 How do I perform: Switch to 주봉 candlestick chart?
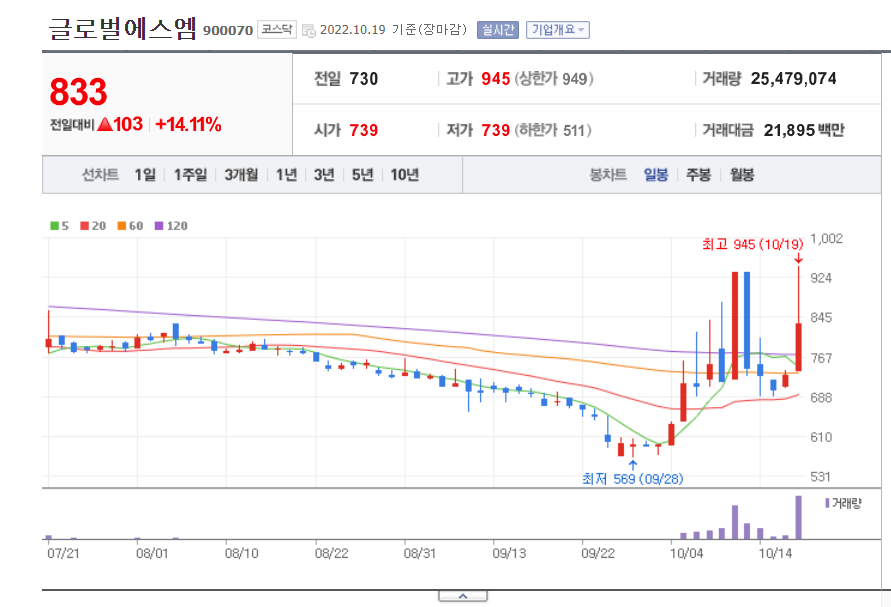click(698, 174)
